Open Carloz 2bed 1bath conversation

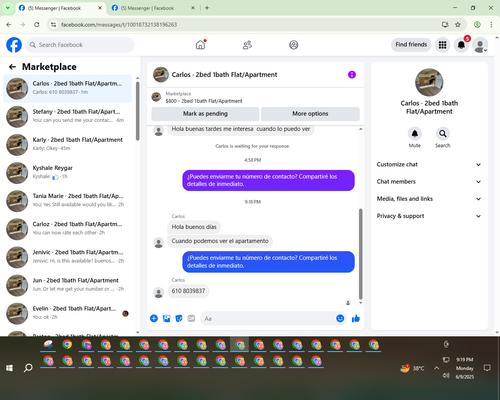pos(67,229)
